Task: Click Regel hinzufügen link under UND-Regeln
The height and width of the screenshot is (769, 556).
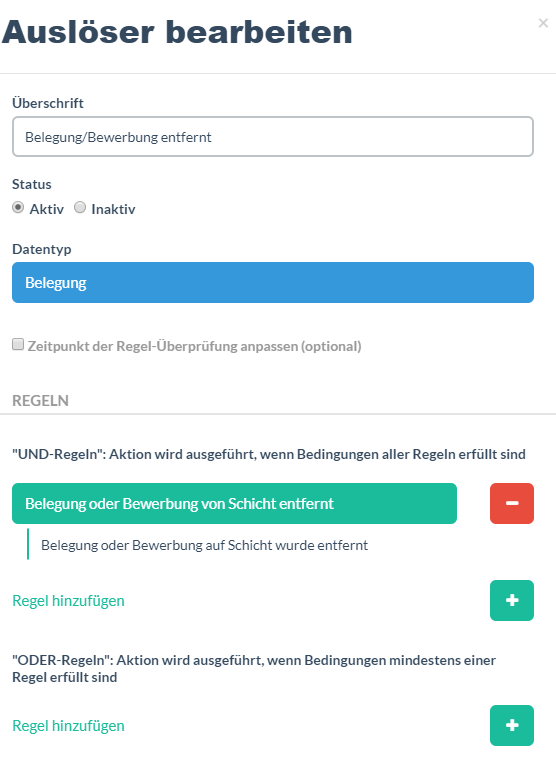Action: pos(68,601)
